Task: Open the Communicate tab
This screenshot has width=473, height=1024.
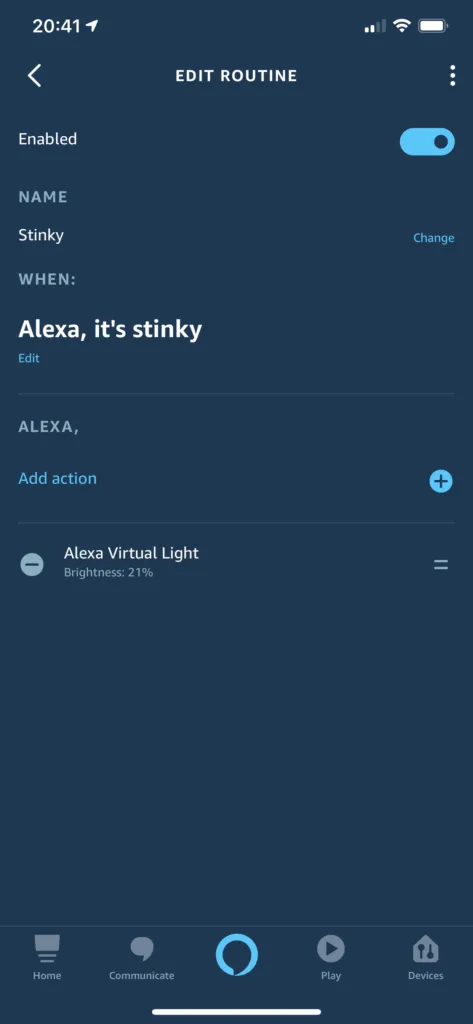Action: click(x=142, y=957)
